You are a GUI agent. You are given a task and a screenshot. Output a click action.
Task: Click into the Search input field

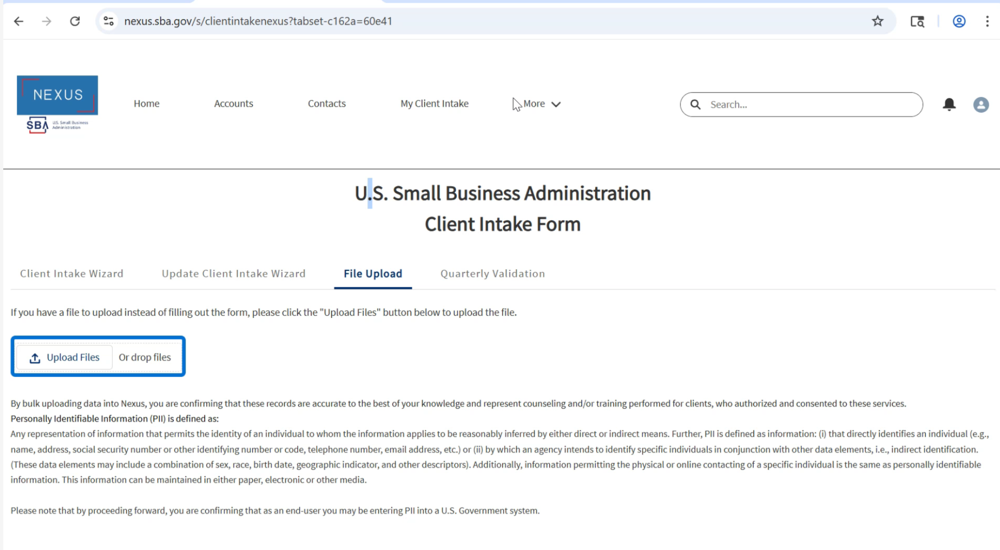pyautogui.click(x=810, y=105)
